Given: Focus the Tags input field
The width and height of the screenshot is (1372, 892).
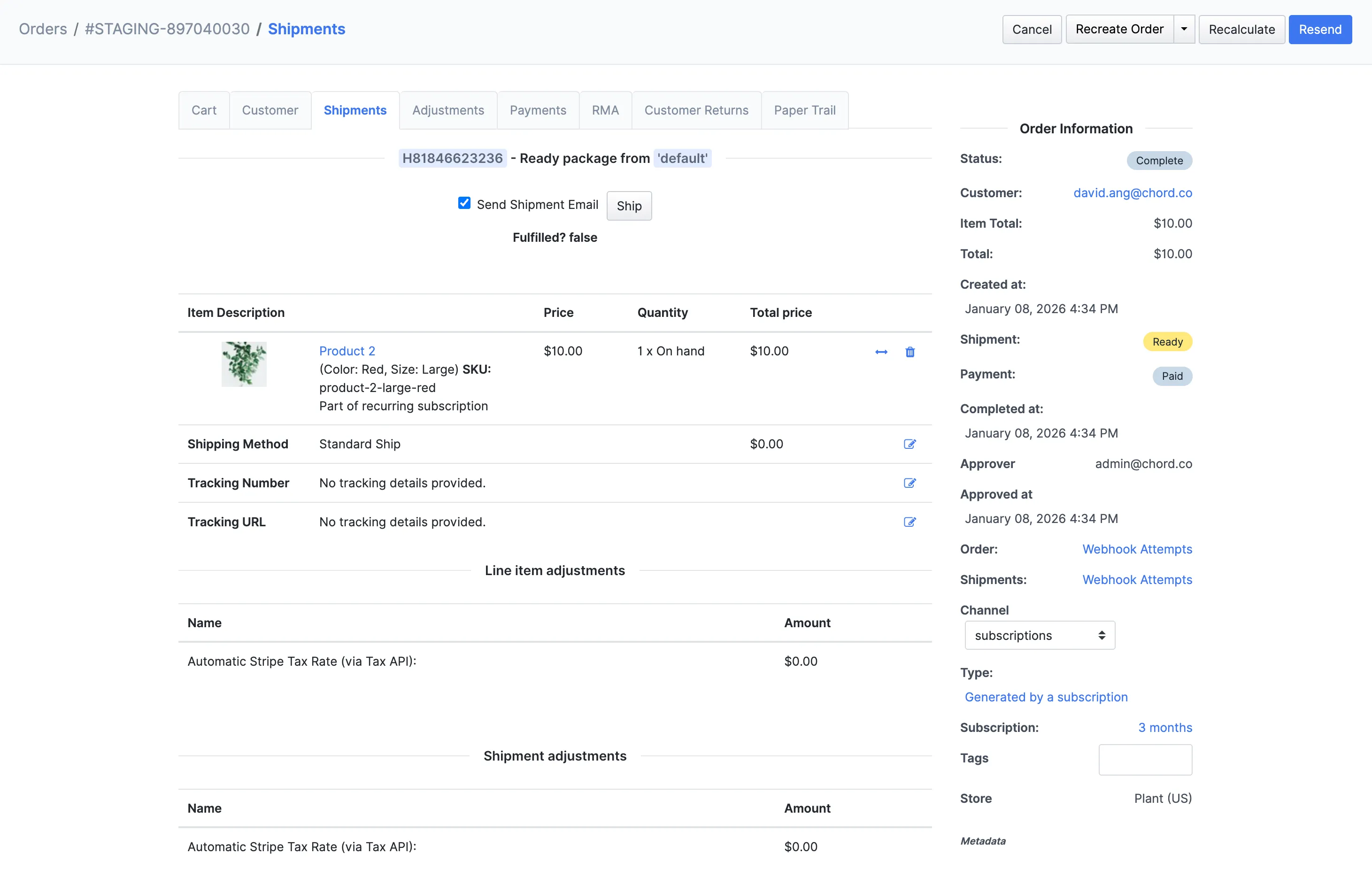Looking at the screenshot, I should (x=1145, y=760).
